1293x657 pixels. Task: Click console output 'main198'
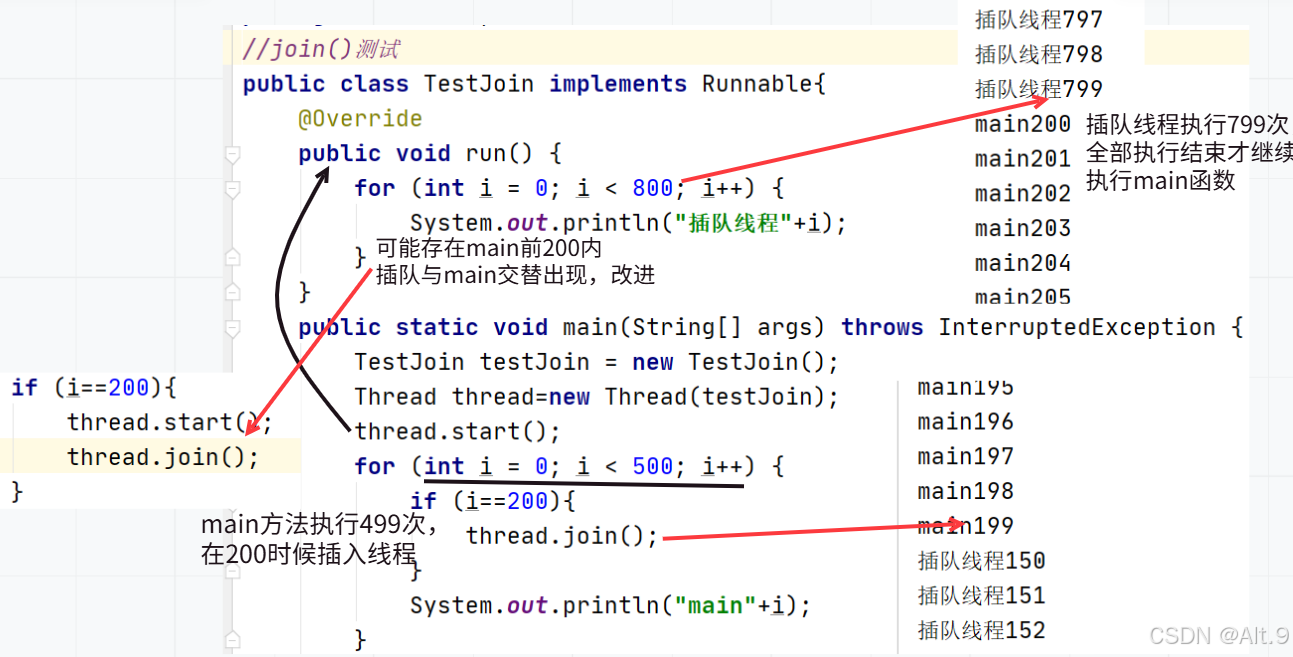[966, 492]
